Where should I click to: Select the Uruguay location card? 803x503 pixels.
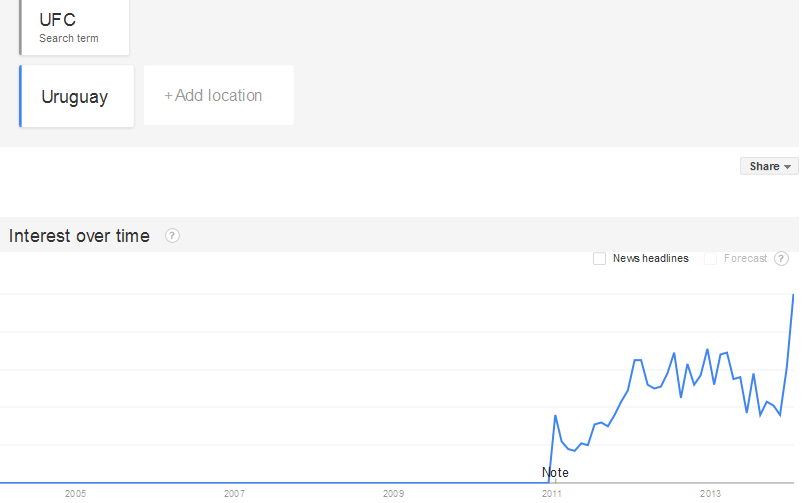pos(76,97)
